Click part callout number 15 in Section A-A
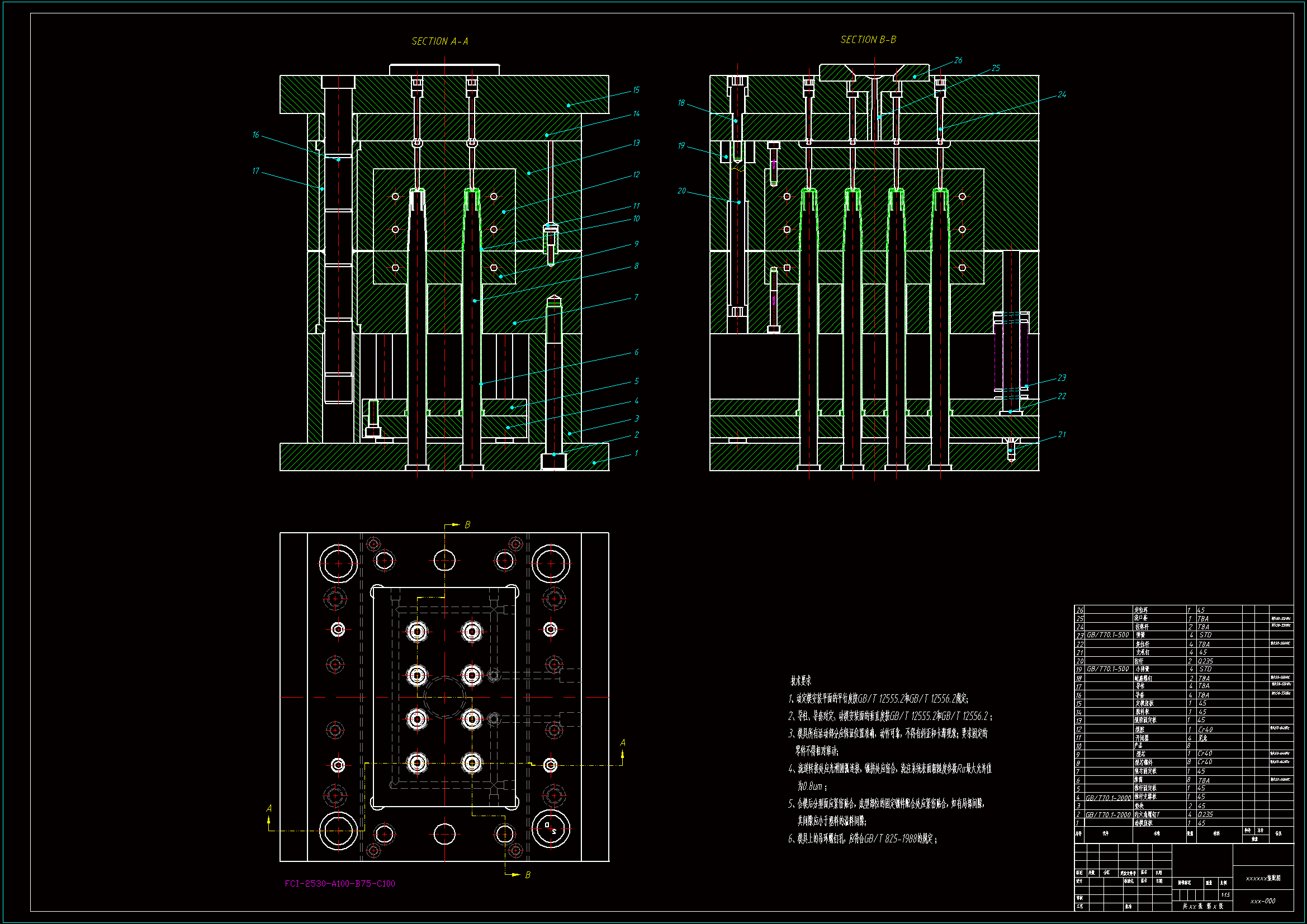 pyautogui.click(x=636, y=90)
